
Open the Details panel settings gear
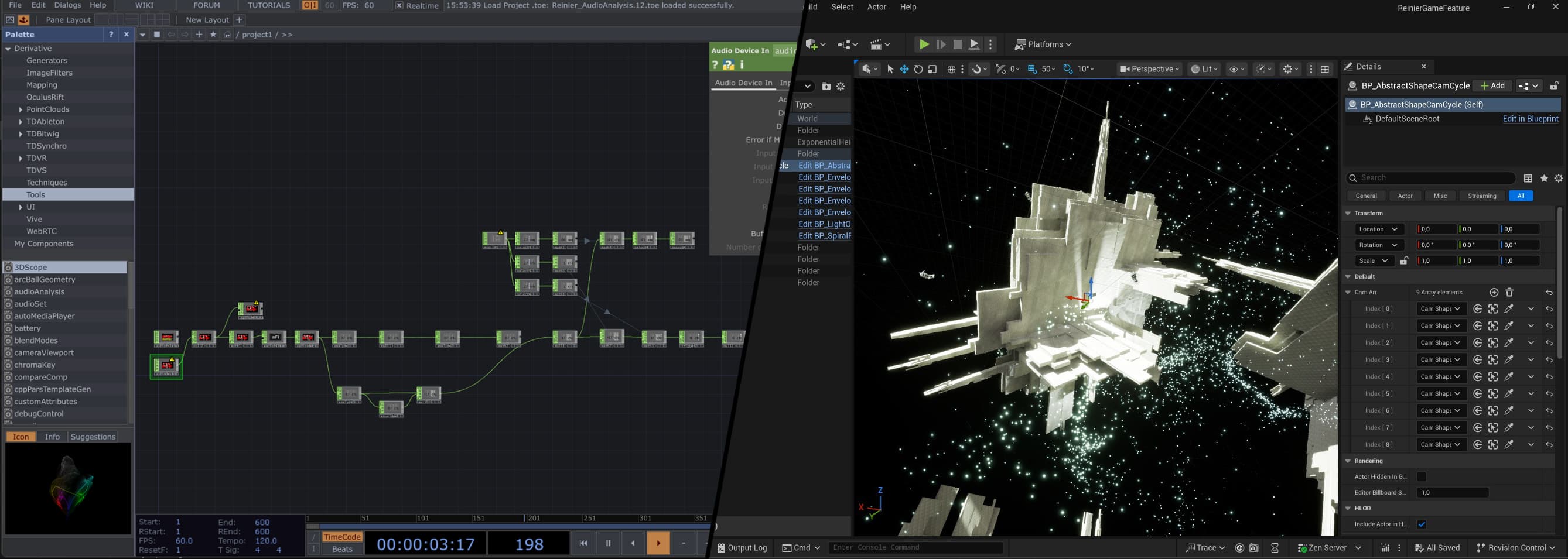point(1559,178)
